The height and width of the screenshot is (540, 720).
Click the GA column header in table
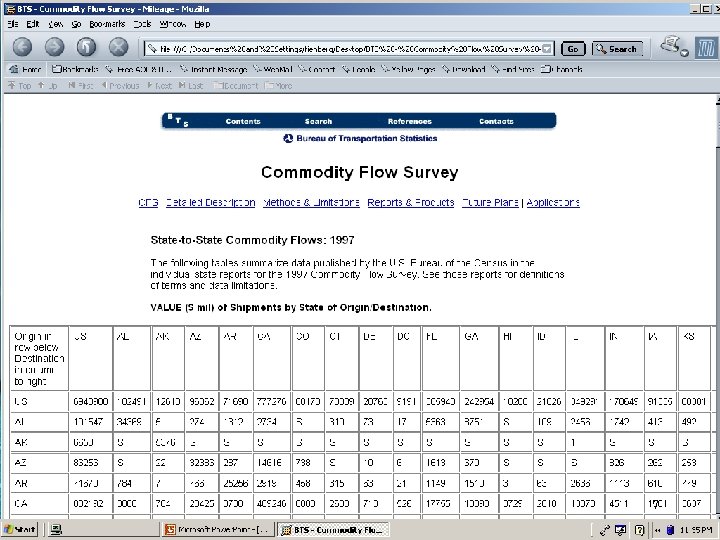(479, 358)
